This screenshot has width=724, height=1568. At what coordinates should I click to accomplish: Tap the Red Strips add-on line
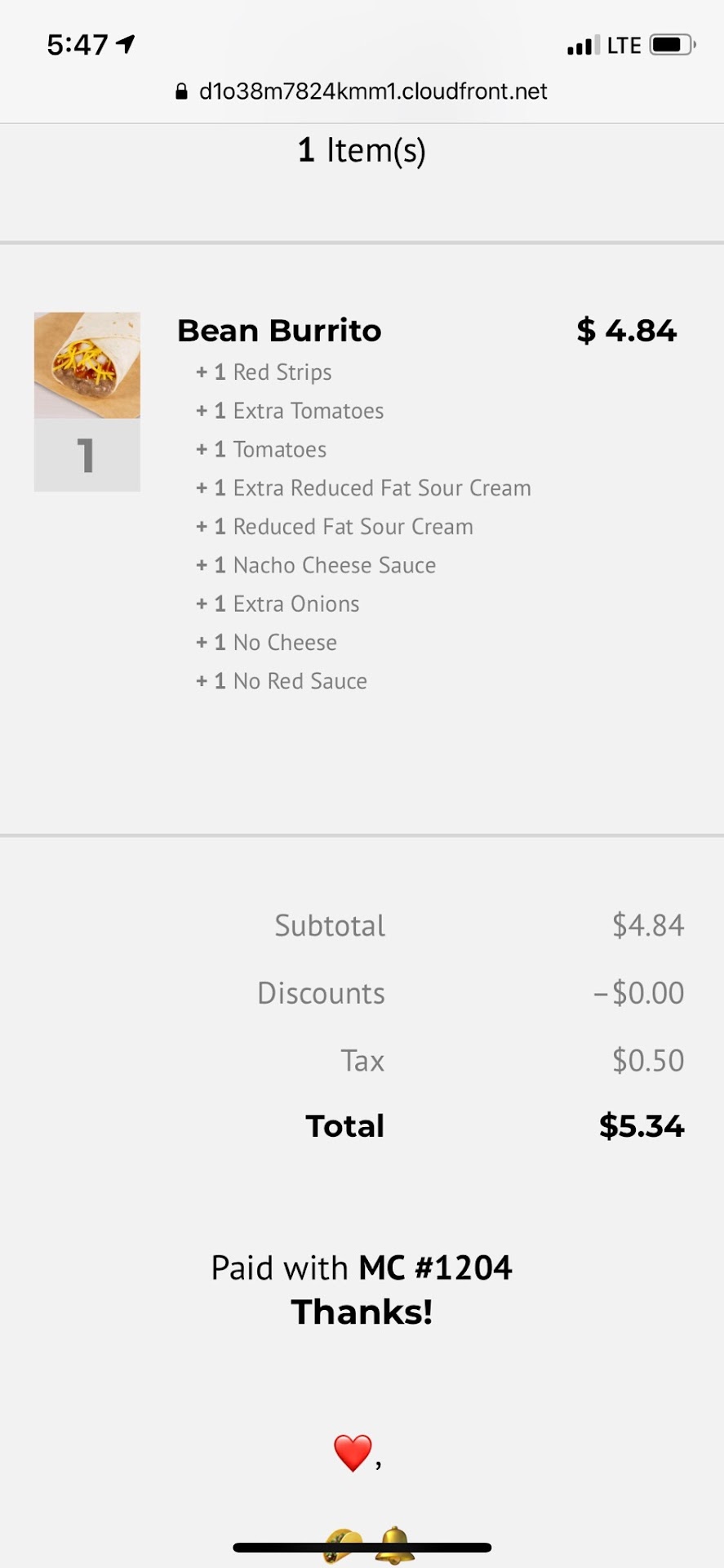[264, 372]
